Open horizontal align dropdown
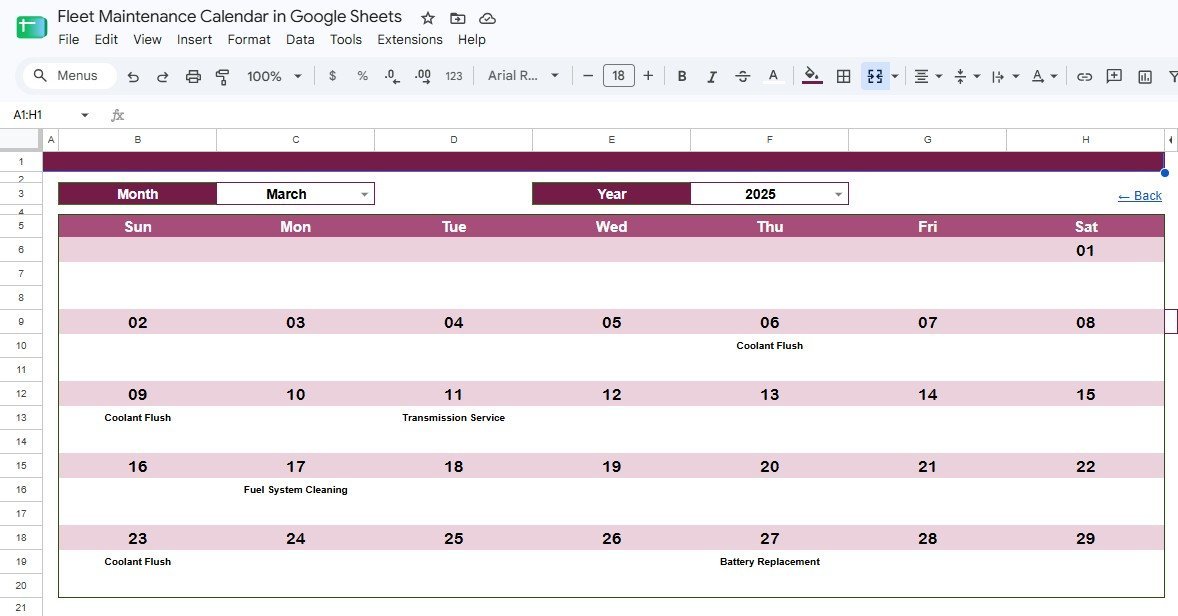The height and width of the screenshot is (616, 1178). click(x=928, y=76)
